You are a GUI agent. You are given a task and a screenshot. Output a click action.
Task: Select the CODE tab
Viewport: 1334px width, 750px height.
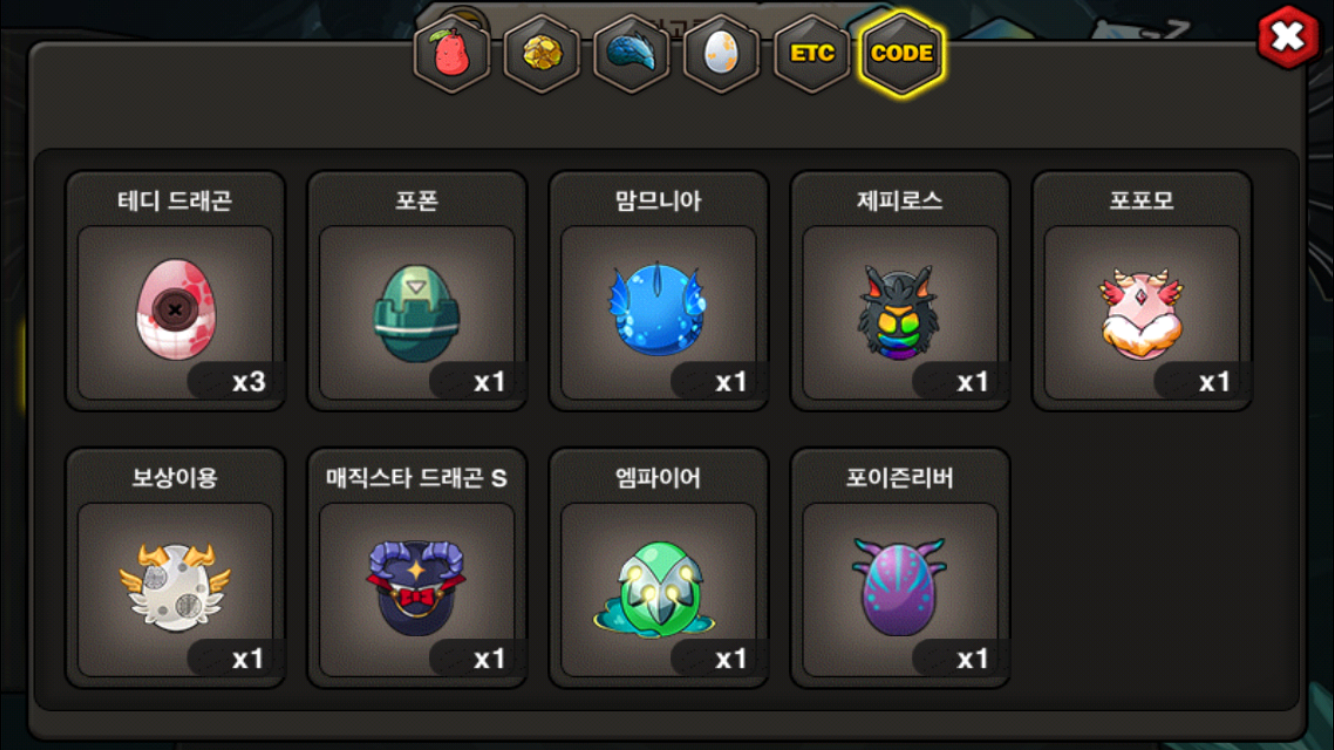pos(902,54)
